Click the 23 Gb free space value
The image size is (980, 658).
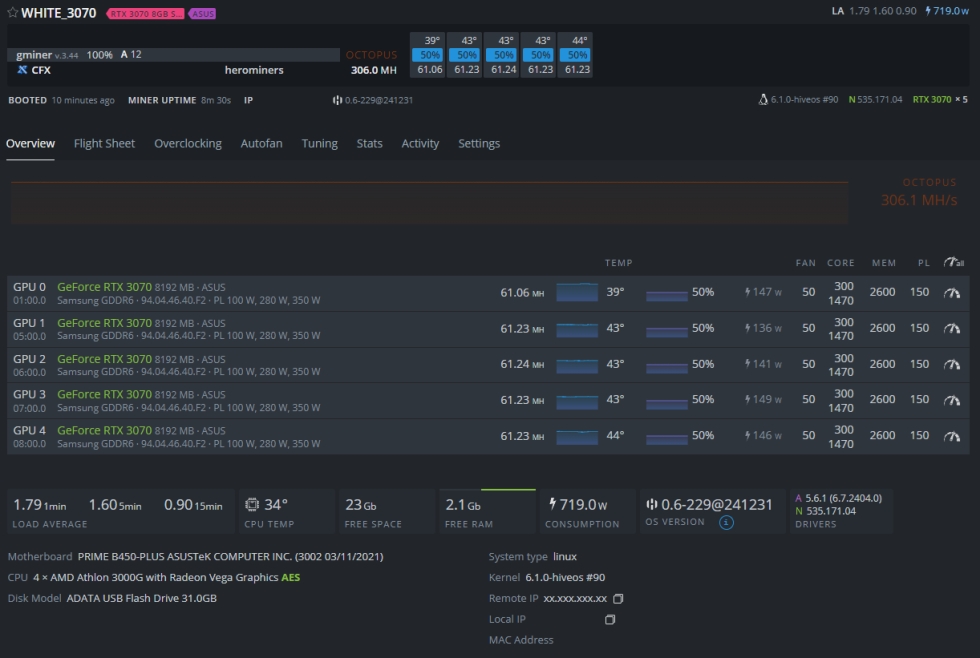click(361, 505)
